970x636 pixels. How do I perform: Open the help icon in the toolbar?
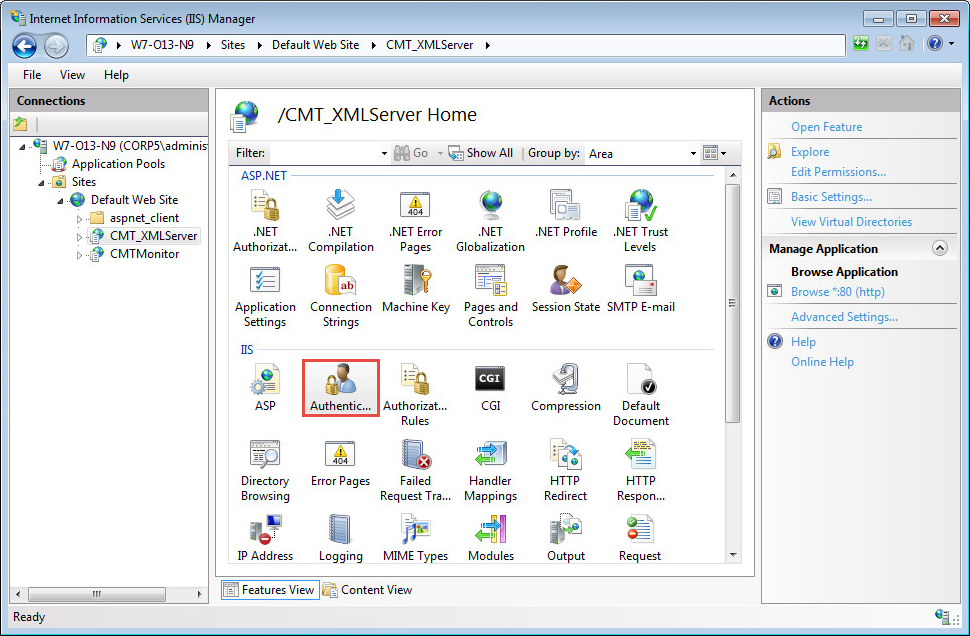point(935,43)
